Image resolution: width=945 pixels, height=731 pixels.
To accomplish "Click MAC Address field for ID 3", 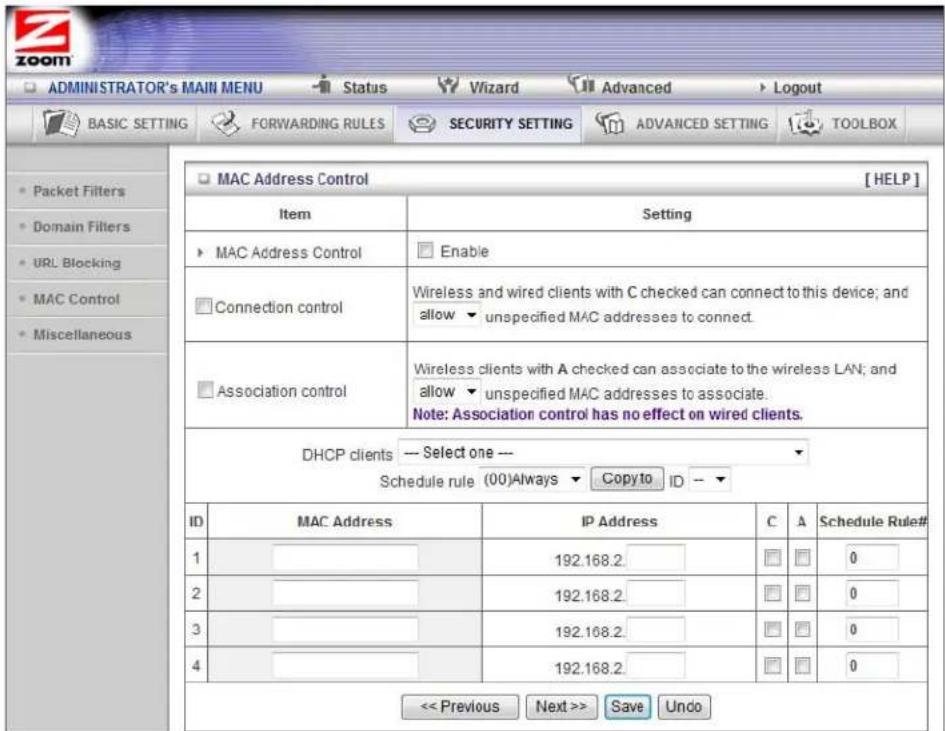I will tap(345, 629).
